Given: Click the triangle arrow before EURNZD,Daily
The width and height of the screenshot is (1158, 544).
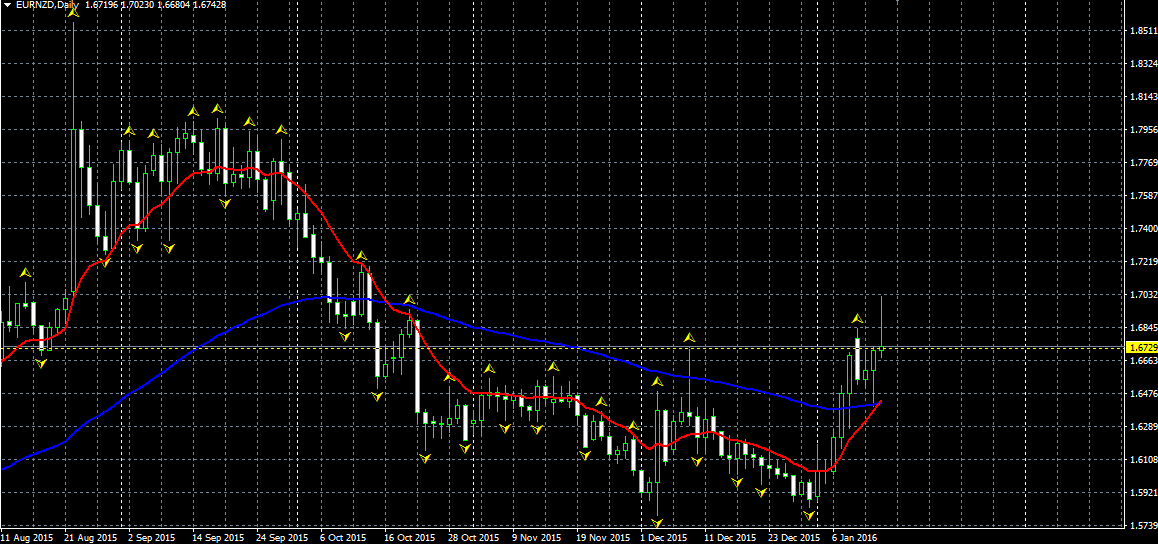Looking at the screenshot, I should point(5,4).
